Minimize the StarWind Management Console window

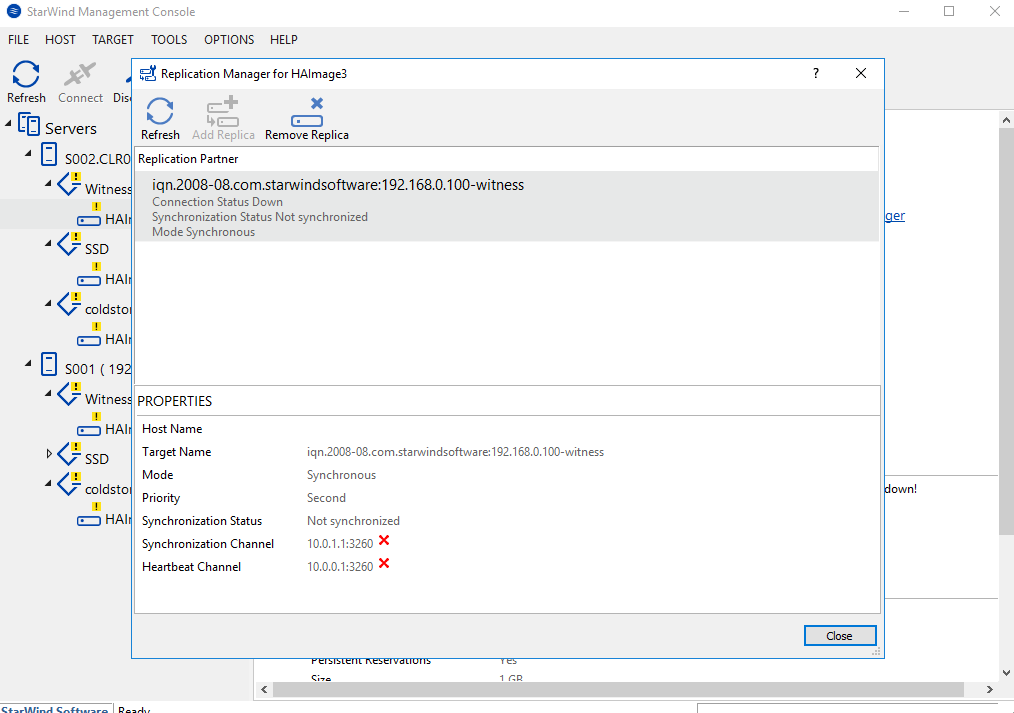pos(904,11)
